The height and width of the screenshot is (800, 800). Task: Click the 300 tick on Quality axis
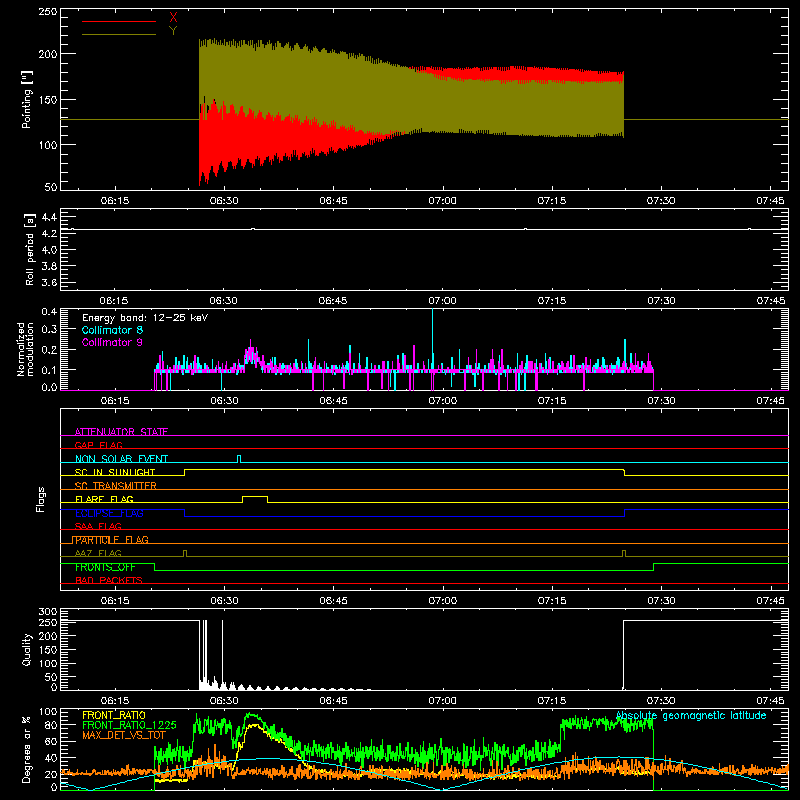tap(48, 612)
